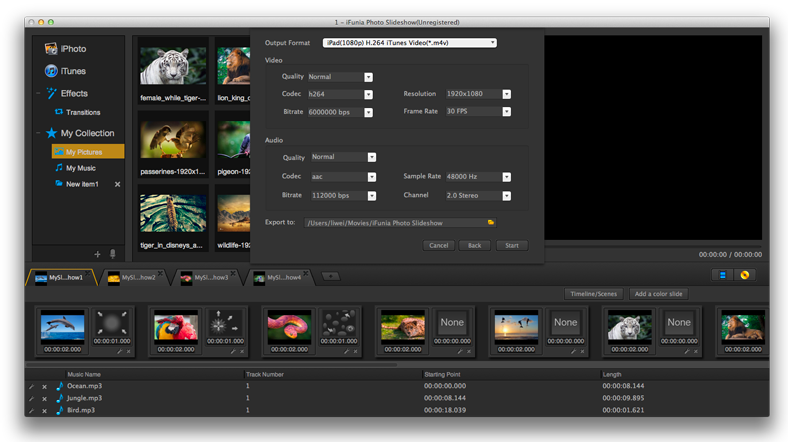Open the iPhoto source in sidebar

pyautogui.click(x=65, y=49)
